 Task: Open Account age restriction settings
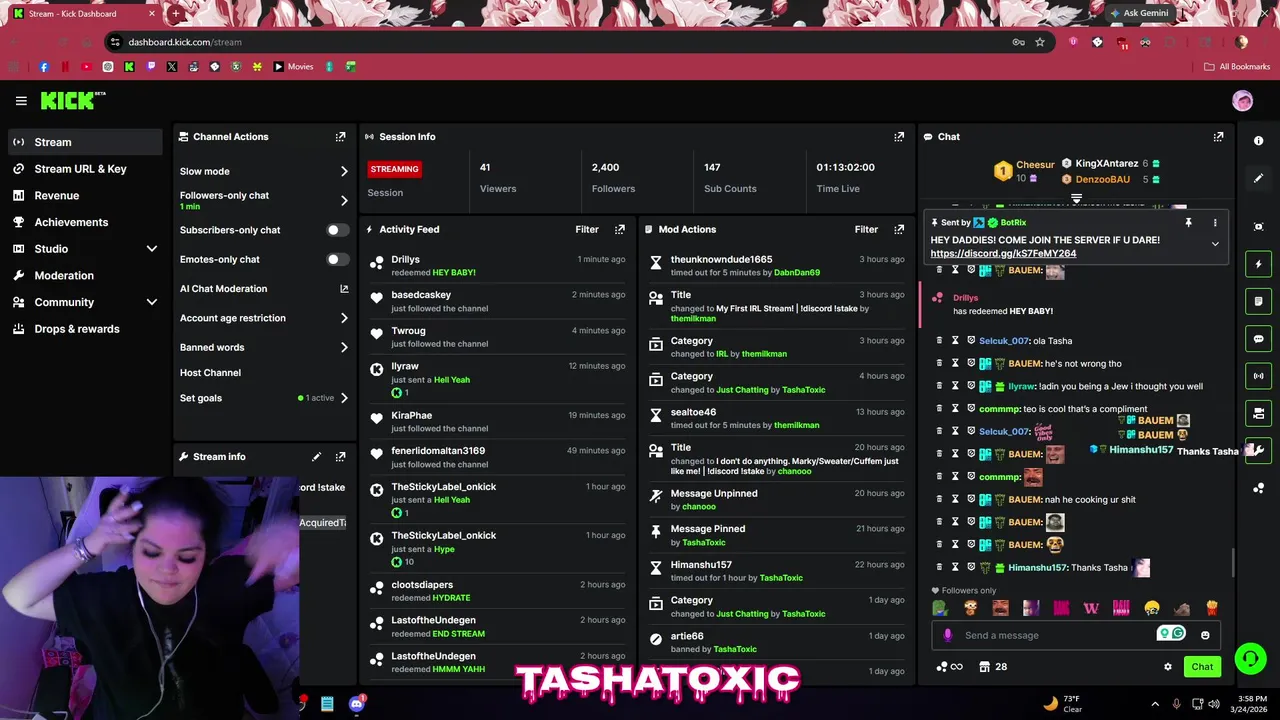[264, 318]
